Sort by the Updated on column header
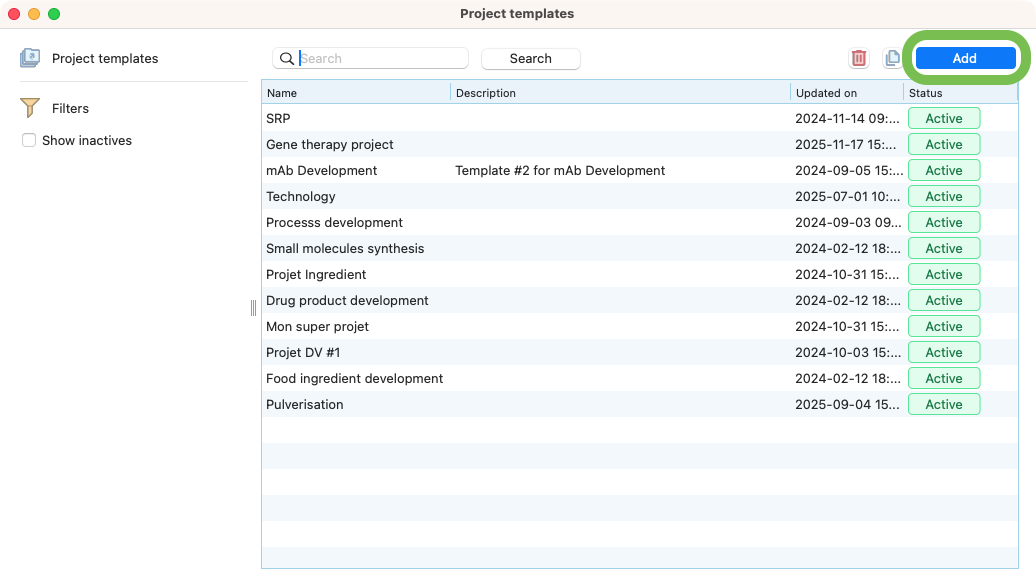1036x588 pixels. (x=846, y=93)
